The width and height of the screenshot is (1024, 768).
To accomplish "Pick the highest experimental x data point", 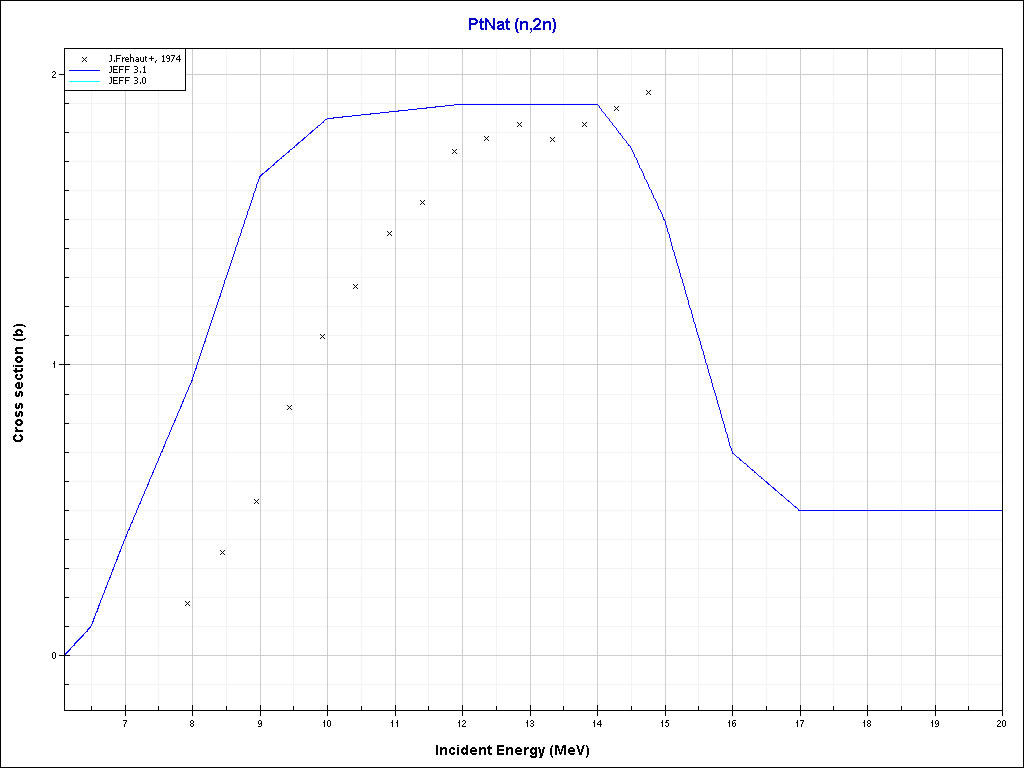I will (x=648, y=92).
